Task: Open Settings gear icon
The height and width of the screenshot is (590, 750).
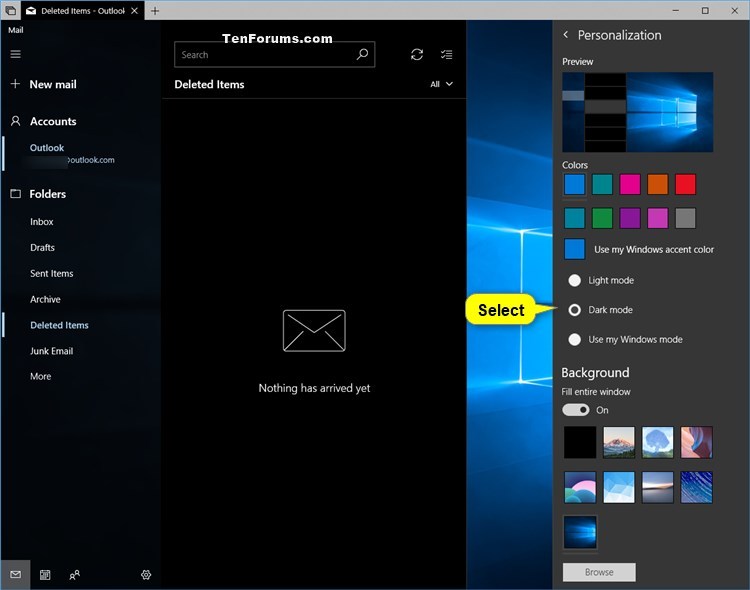Action: click(146, 574)
